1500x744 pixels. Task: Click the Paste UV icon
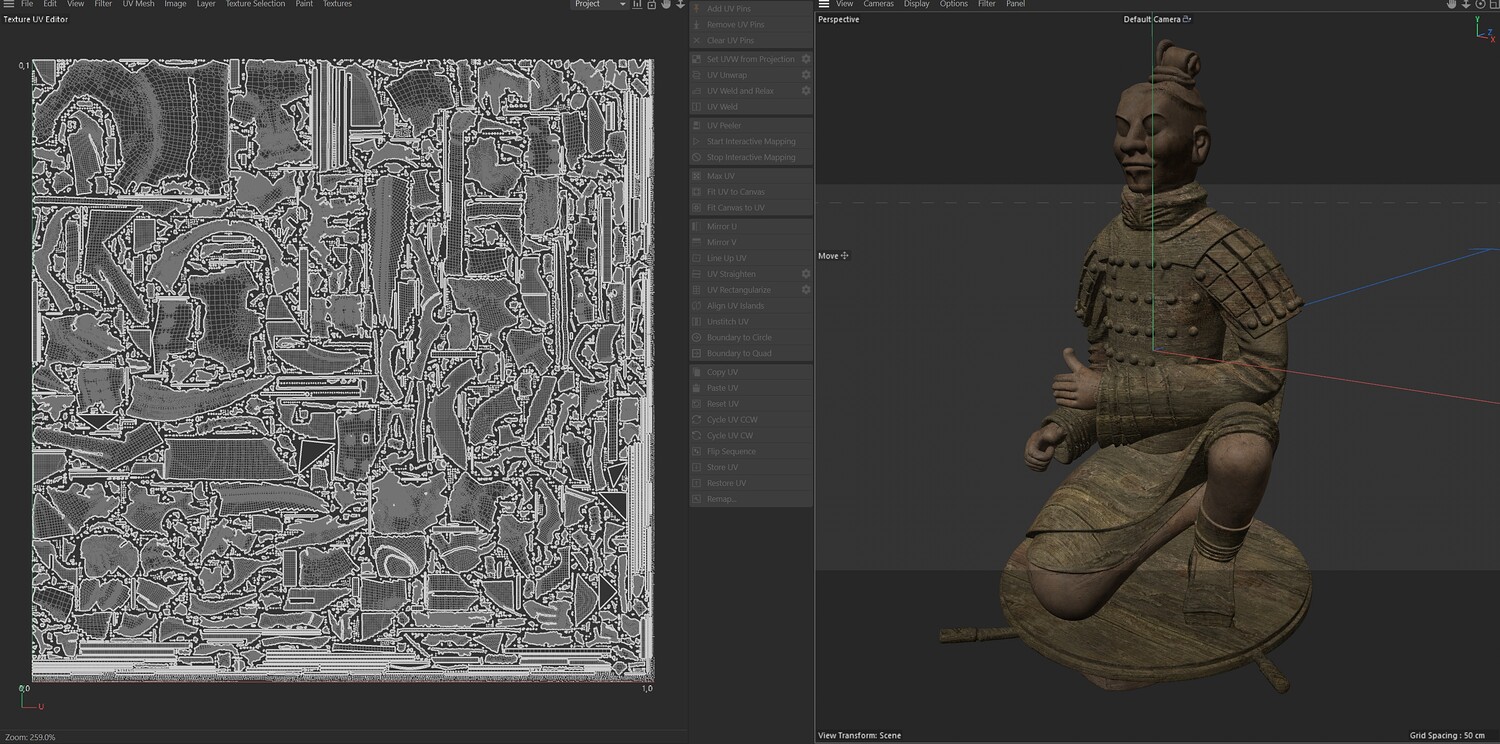pos(697,388)
